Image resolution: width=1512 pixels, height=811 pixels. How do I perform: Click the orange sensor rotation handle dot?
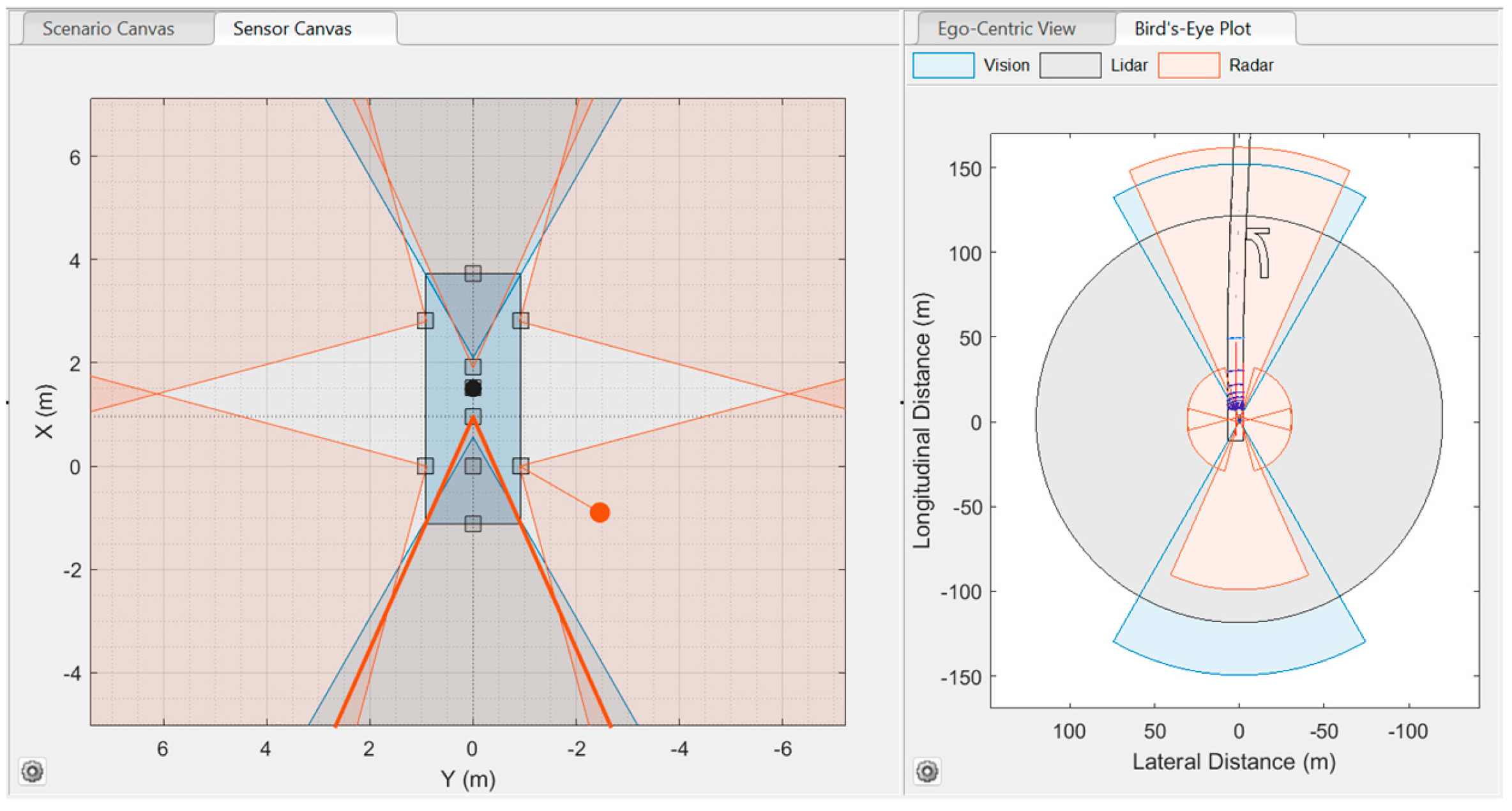coord(599,512)
